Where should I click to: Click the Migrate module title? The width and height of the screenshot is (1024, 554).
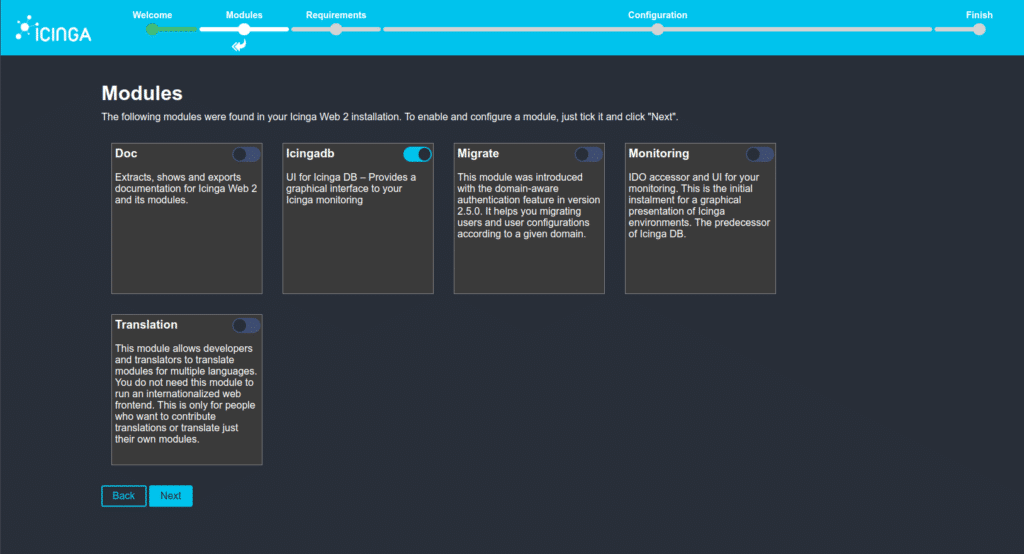pos(478,154)
